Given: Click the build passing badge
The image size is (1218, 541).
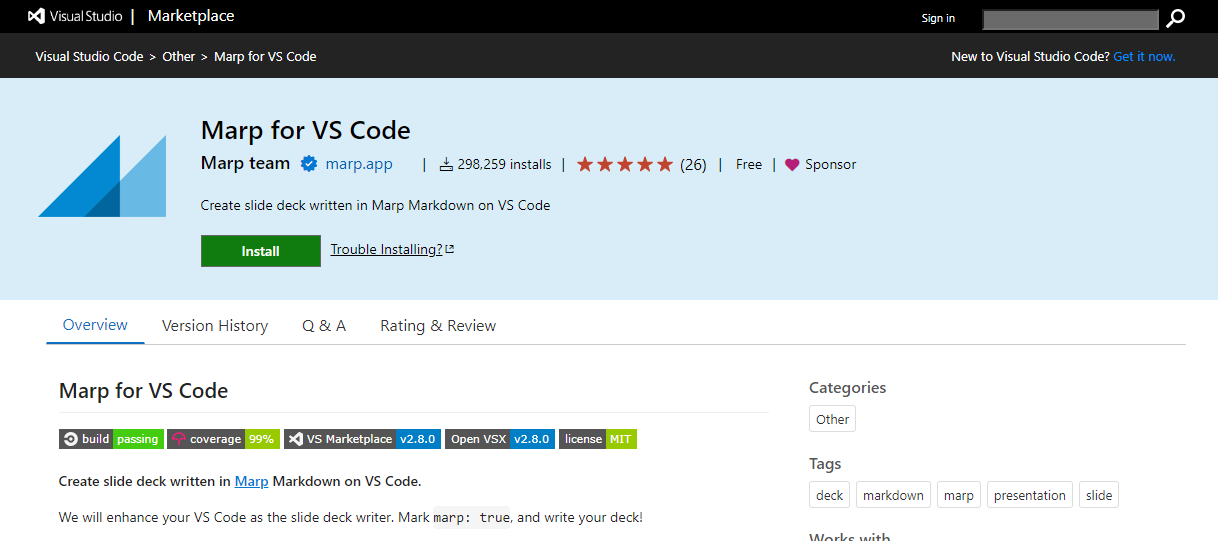Looking at the screenshot, I should pos(111,439).
